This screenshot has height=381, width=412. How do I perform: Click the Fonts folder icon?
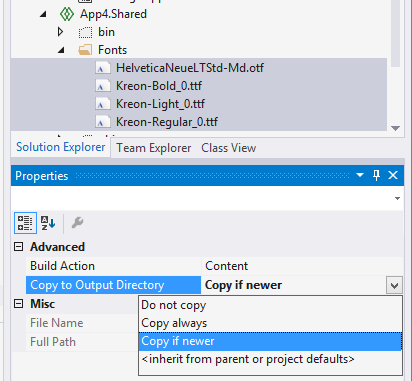coord(85,50)
